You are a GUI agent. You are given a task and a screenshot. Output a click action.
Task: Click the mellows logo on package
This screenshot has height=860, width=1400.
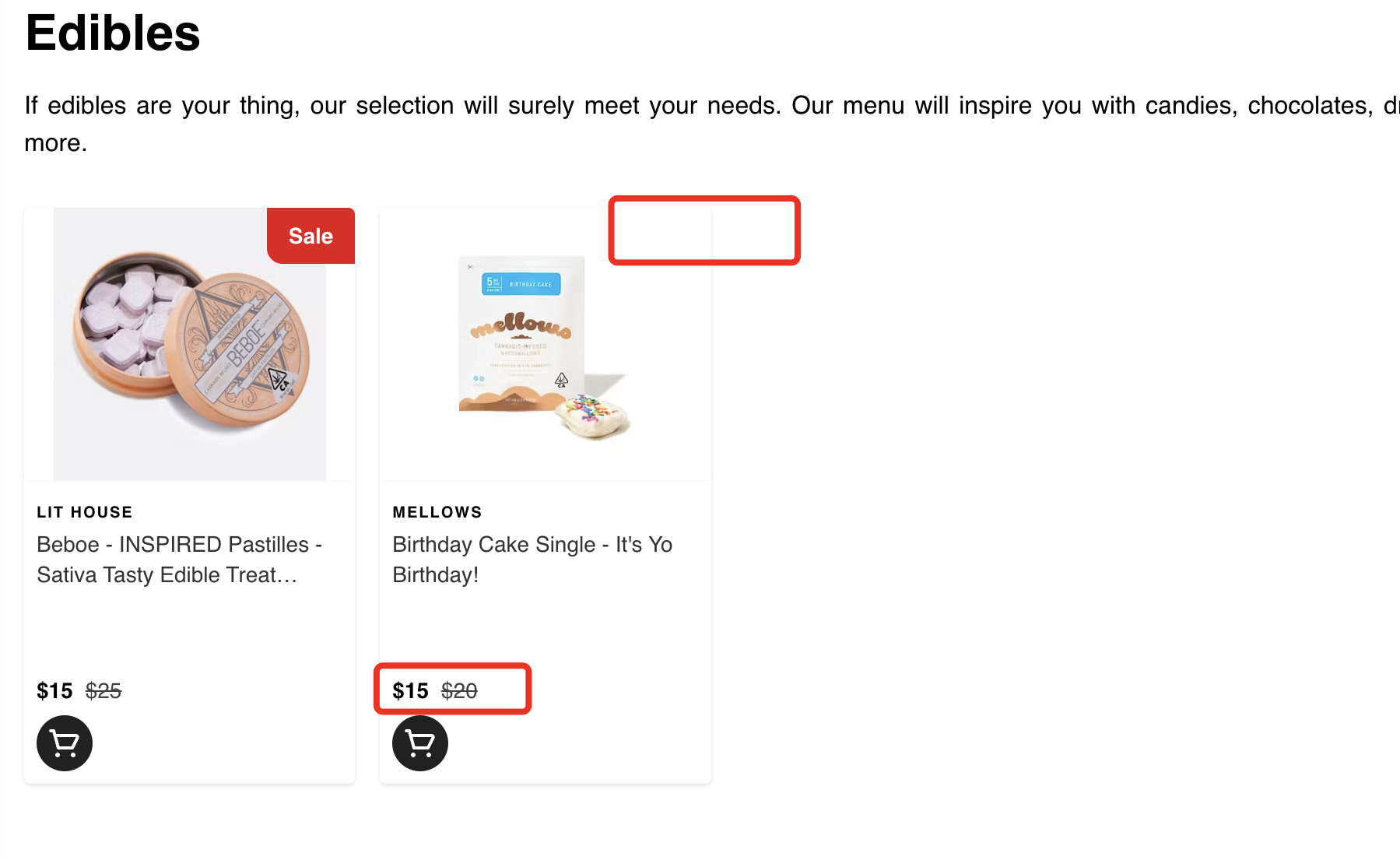click(x=521, y=325)
